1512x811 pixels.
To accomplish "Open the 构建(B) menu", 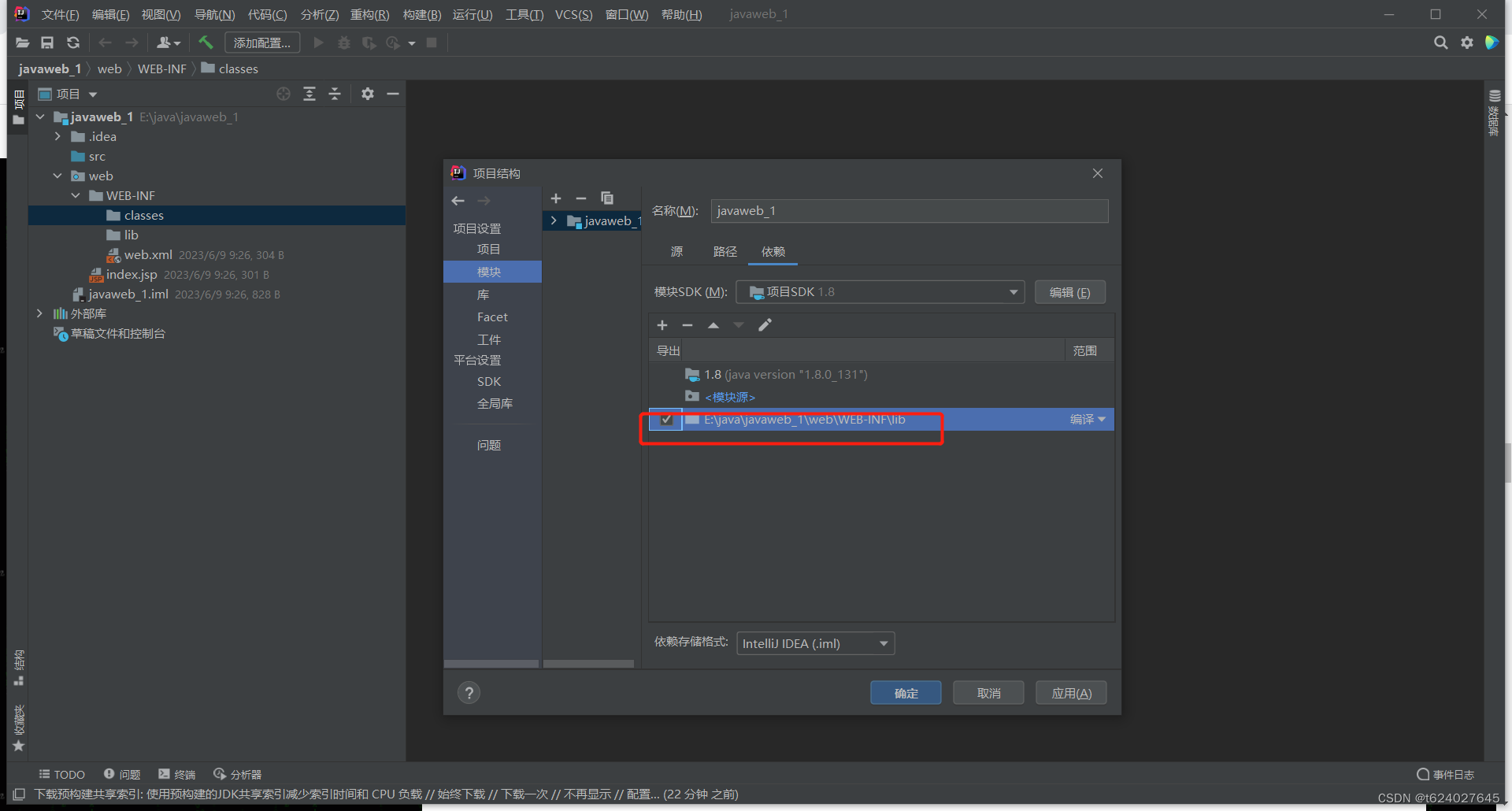I will pyautogui.click(x=421, y=15).
